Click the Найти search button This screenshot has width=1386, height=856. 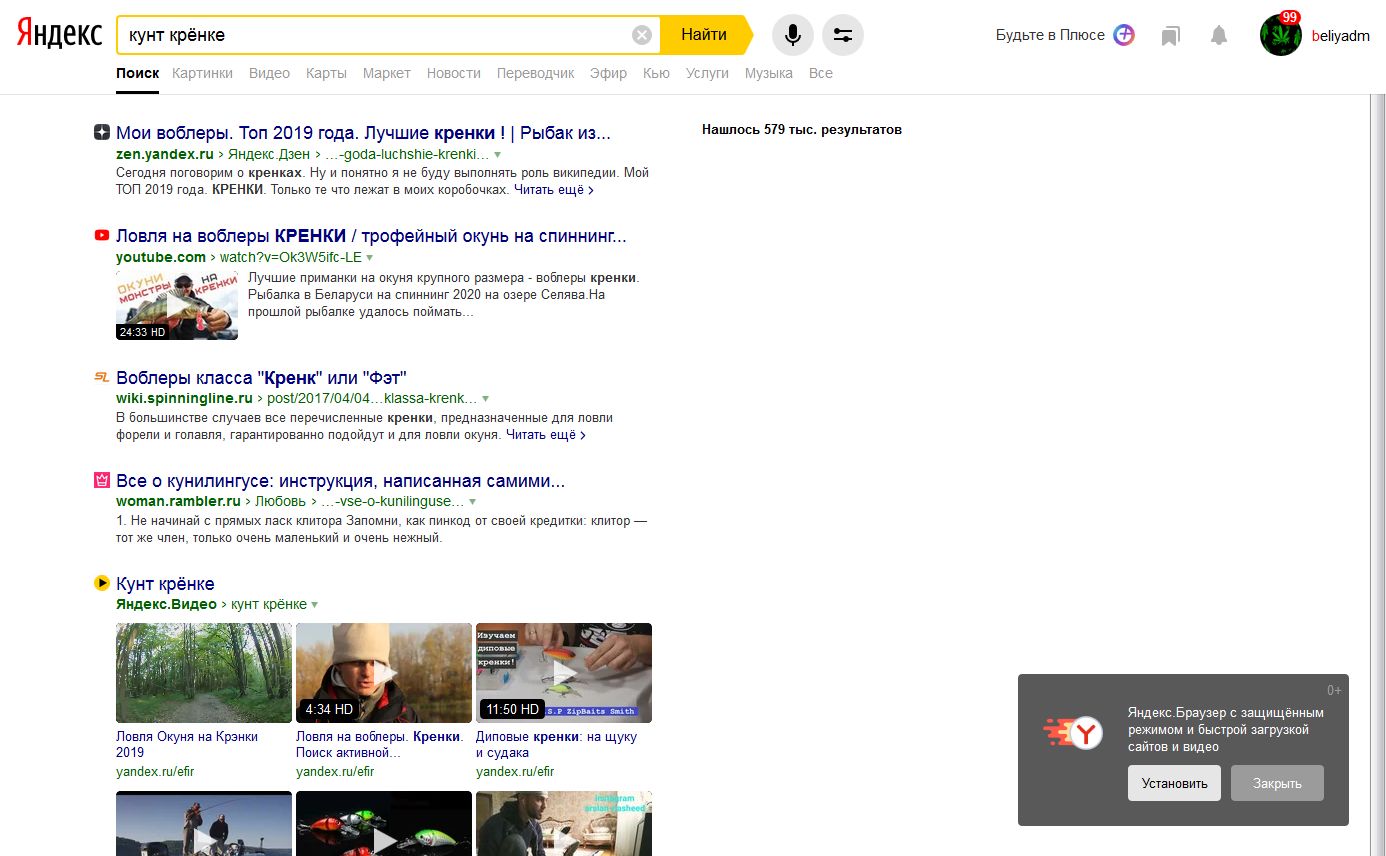[704, 35]
